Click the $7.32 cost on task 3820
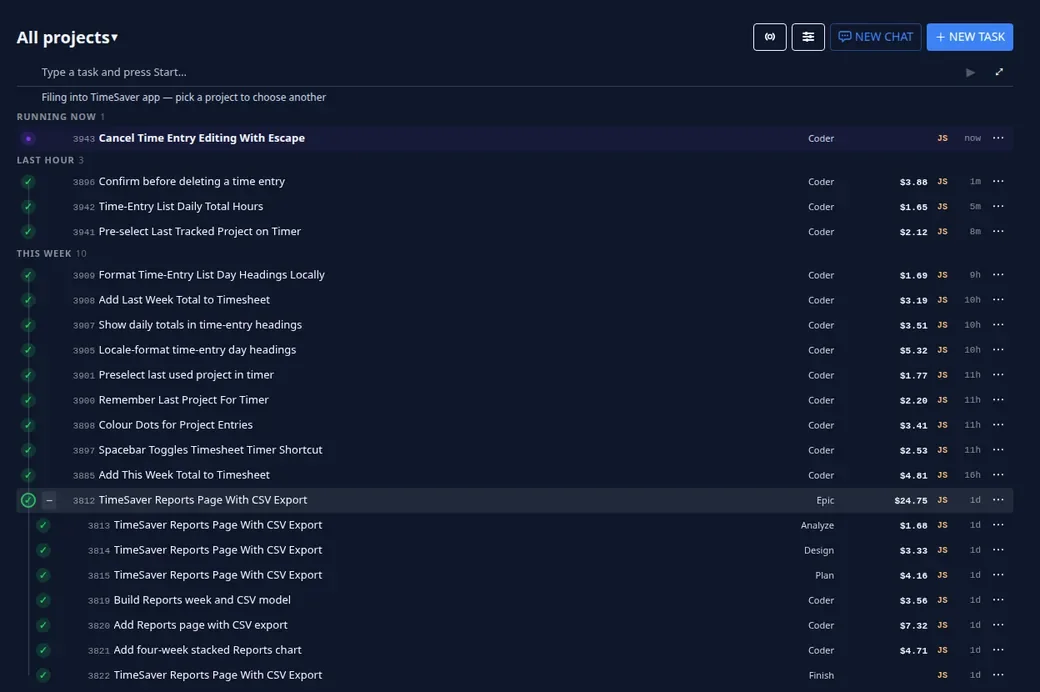Screen dimensions: 1040x692 pos(913,626)
